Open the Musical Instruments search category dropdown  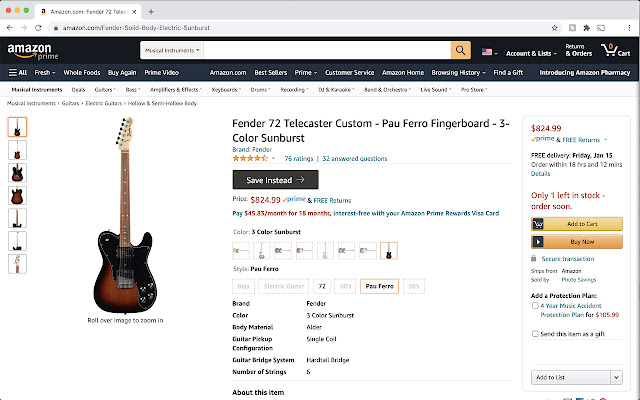(173, 50)
